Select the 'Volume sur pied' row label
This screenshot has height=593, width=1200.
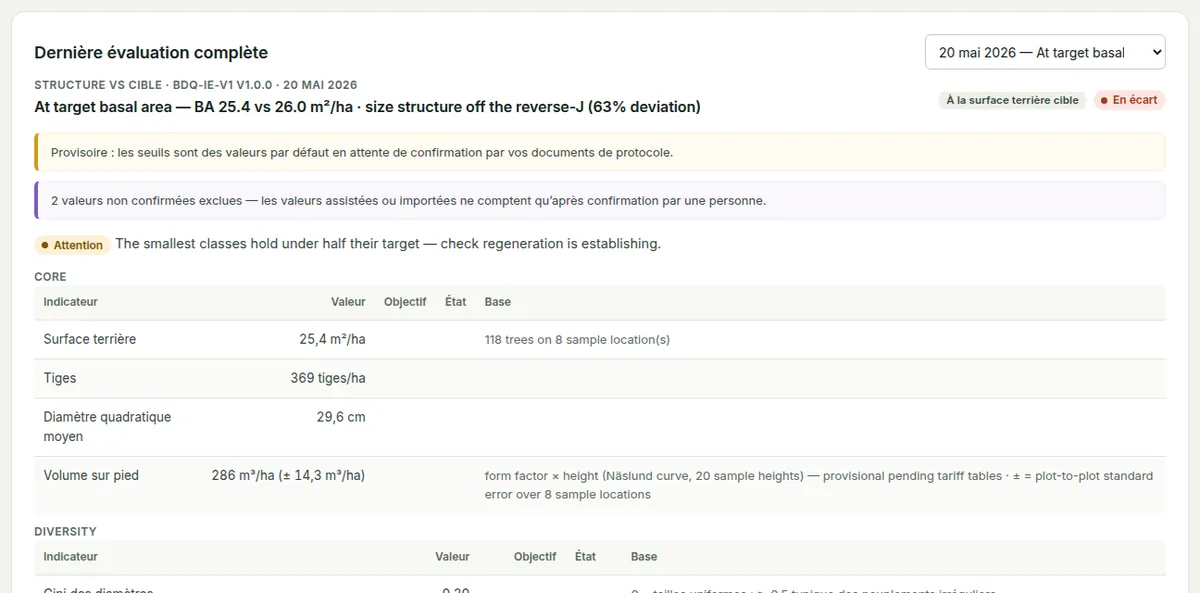pos(91,475)
